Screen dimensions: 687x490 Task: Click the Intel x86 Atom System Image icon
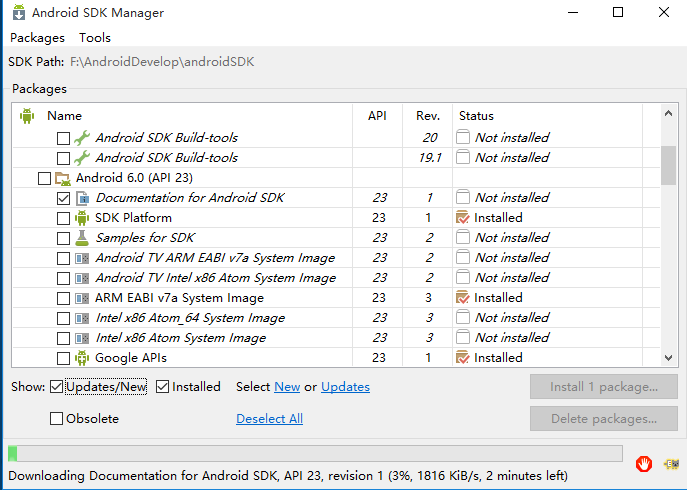coord(82,338)
